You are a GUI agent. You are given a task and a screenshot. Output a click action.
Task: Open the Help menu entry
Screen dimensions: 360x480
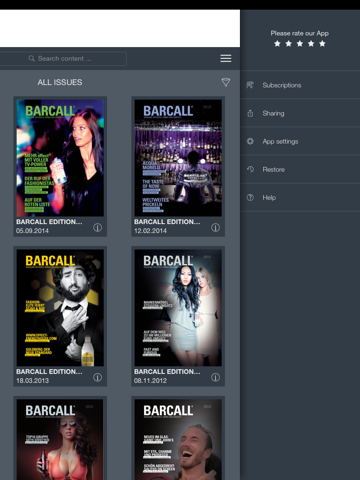pos(300,197)
